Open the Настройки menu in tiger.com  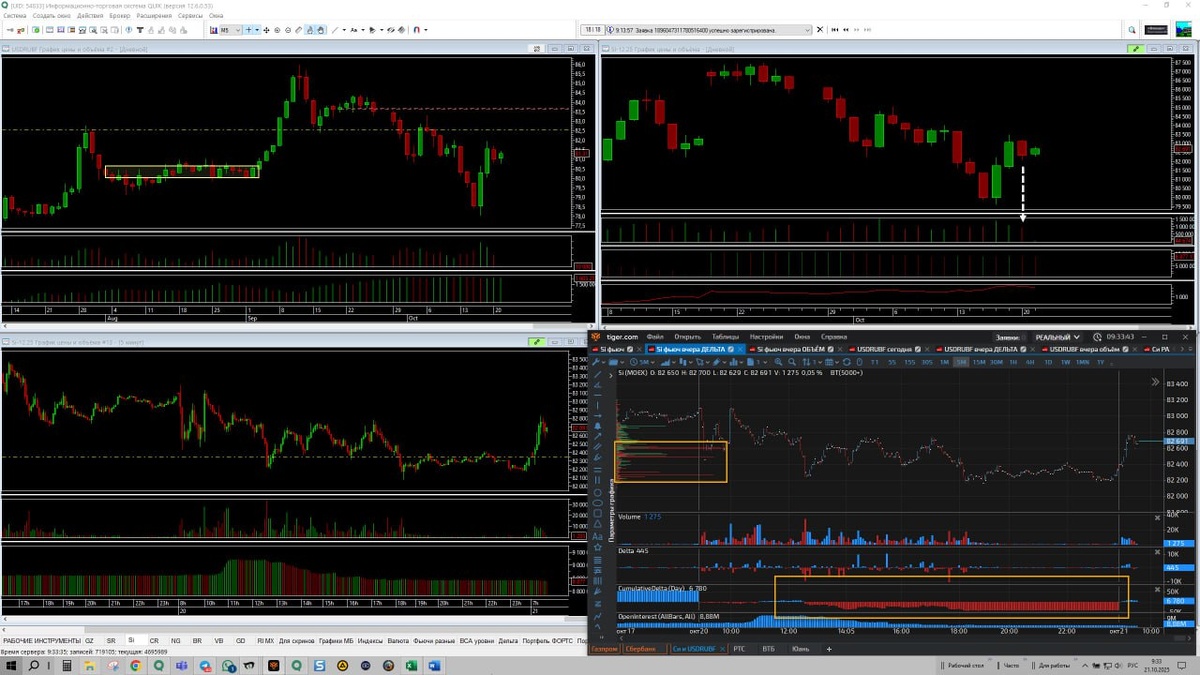pyautogui.click(x=766, y=337)
